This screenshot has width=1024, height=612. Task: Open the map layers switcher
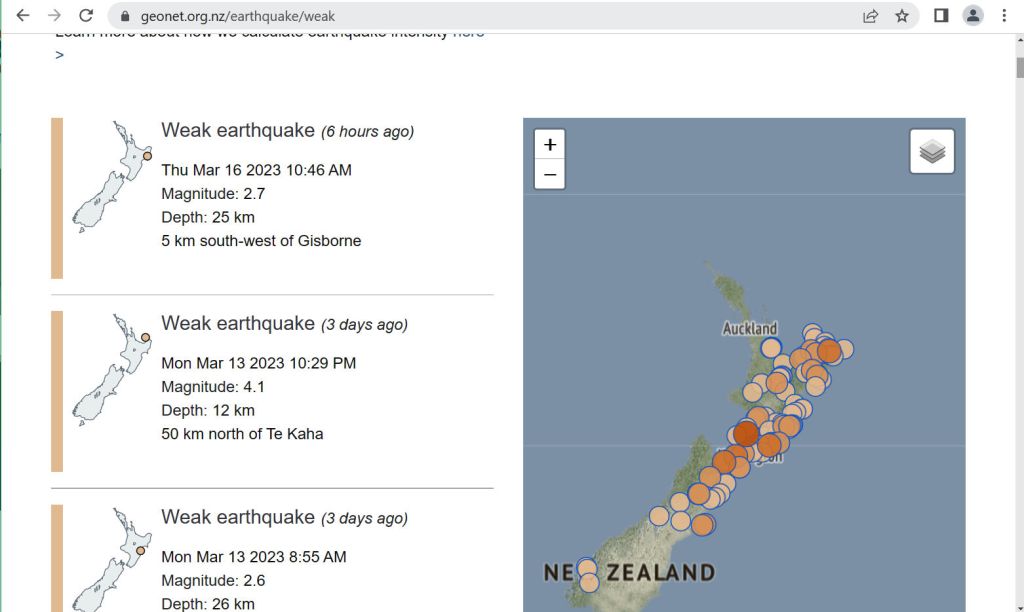coord(931,152)
